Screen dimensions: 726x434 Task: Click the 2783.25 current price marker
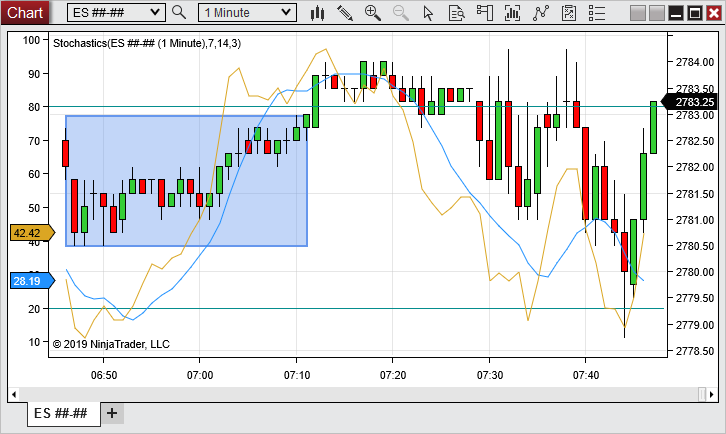694,101
